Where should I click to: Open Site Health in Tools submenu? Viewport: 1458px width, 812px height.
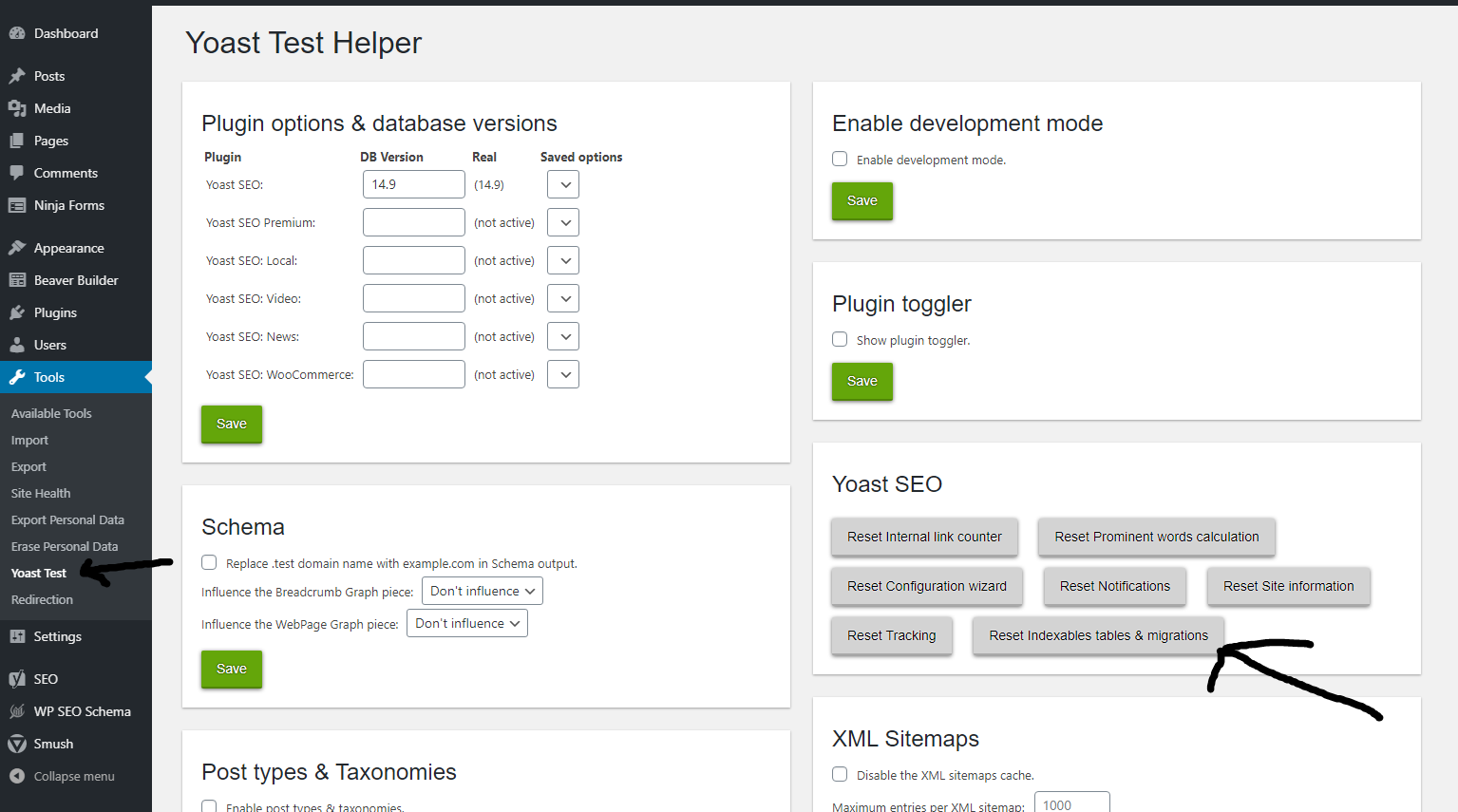tap(41, 493)
